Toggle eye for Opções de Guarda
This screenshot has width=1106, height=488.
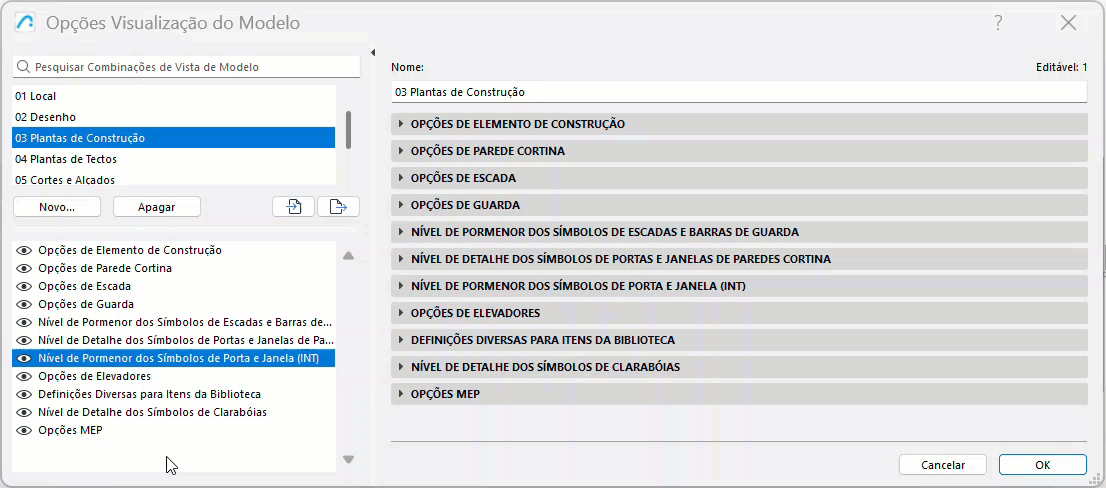(25, 305)
